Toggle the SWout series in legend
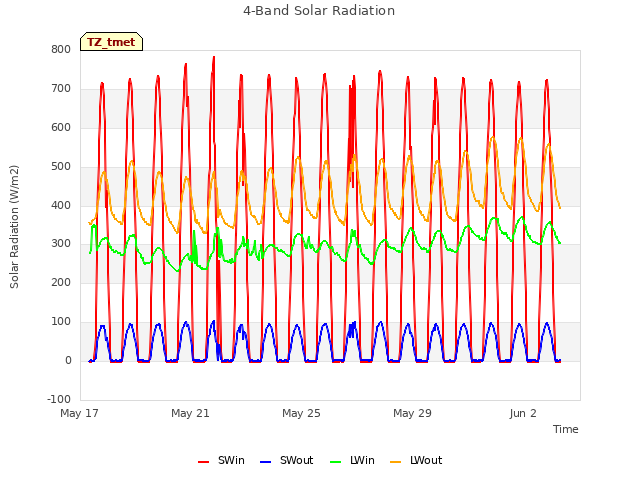 287,461
